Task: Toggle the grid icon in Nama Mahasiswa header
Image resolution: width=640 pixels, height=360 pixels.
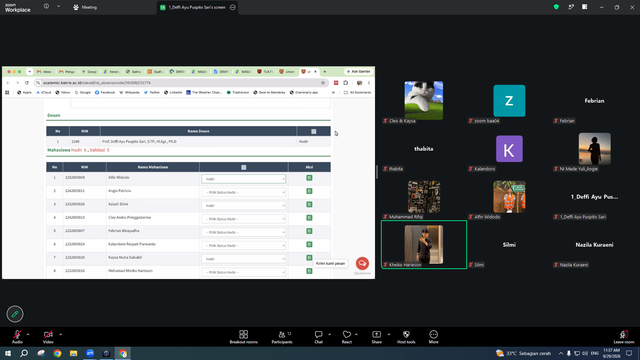Action: click(x=244, y=167)
